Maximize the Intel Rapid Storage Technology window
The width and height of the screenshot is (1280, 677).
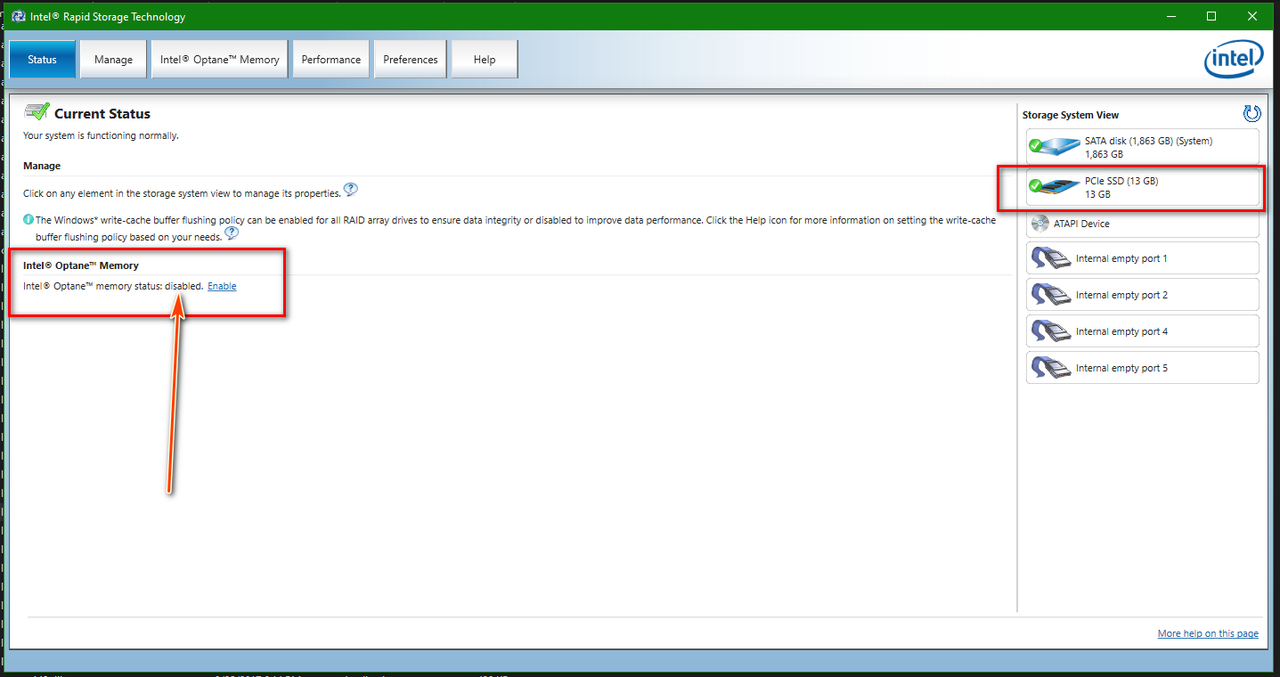(1211, 16)
